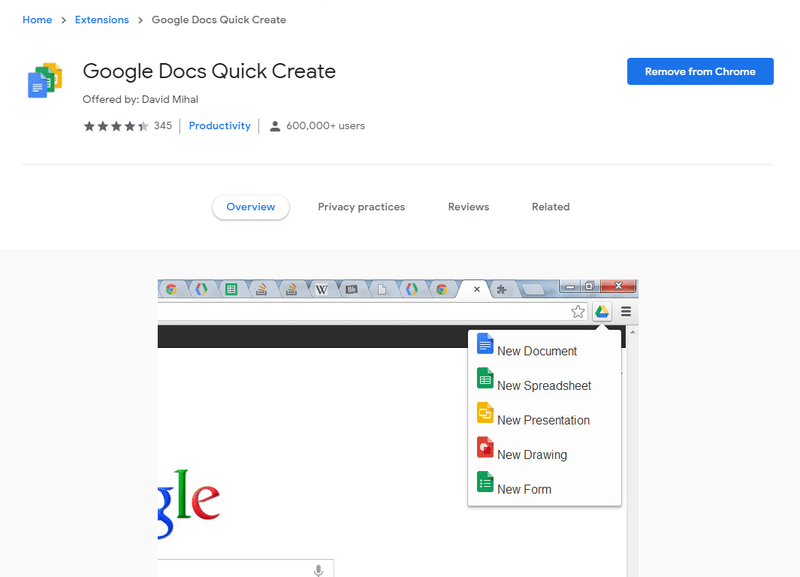Choose New Presentation from the popup menu
This screenshot has width=800, height=577.
[543, 420]
